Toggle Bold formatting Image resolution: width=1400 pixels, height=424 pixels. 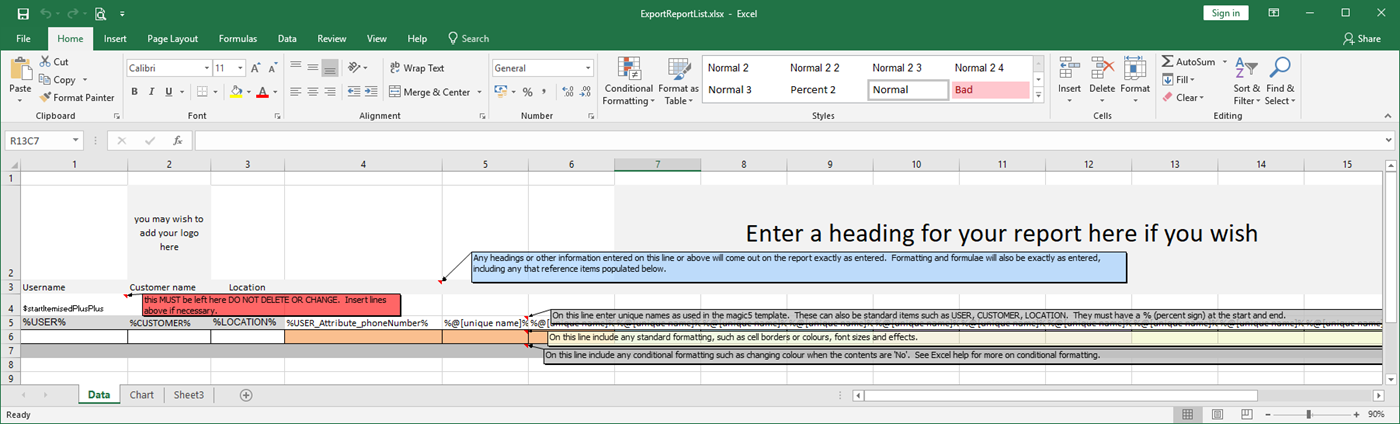click(135, 92)
